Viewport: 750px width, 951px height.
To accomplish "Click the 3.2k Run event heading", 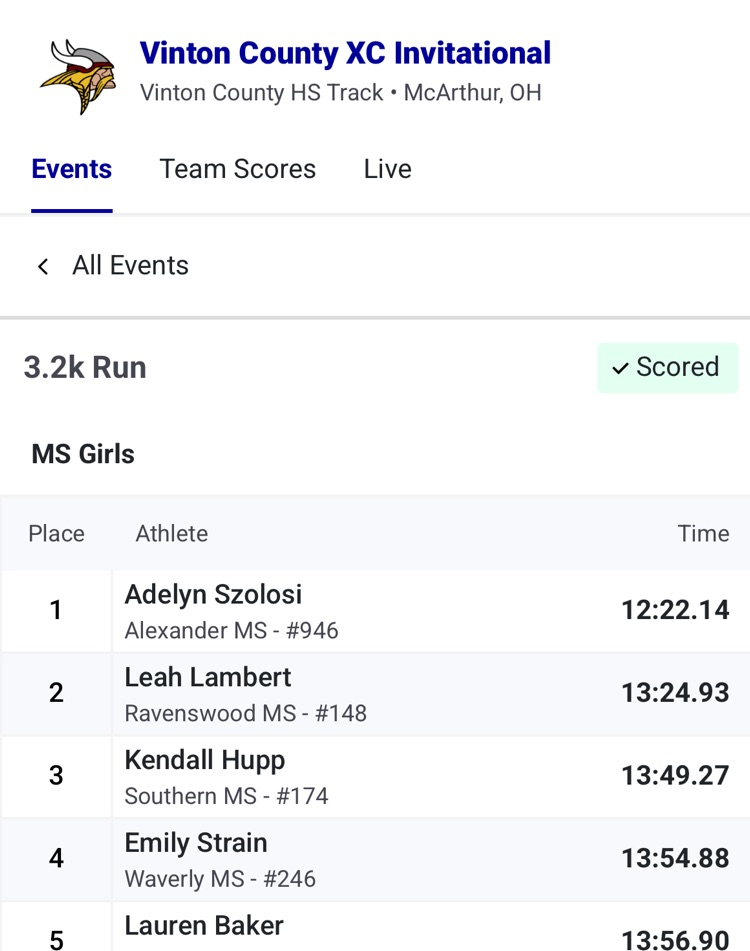I will point(85,368).
